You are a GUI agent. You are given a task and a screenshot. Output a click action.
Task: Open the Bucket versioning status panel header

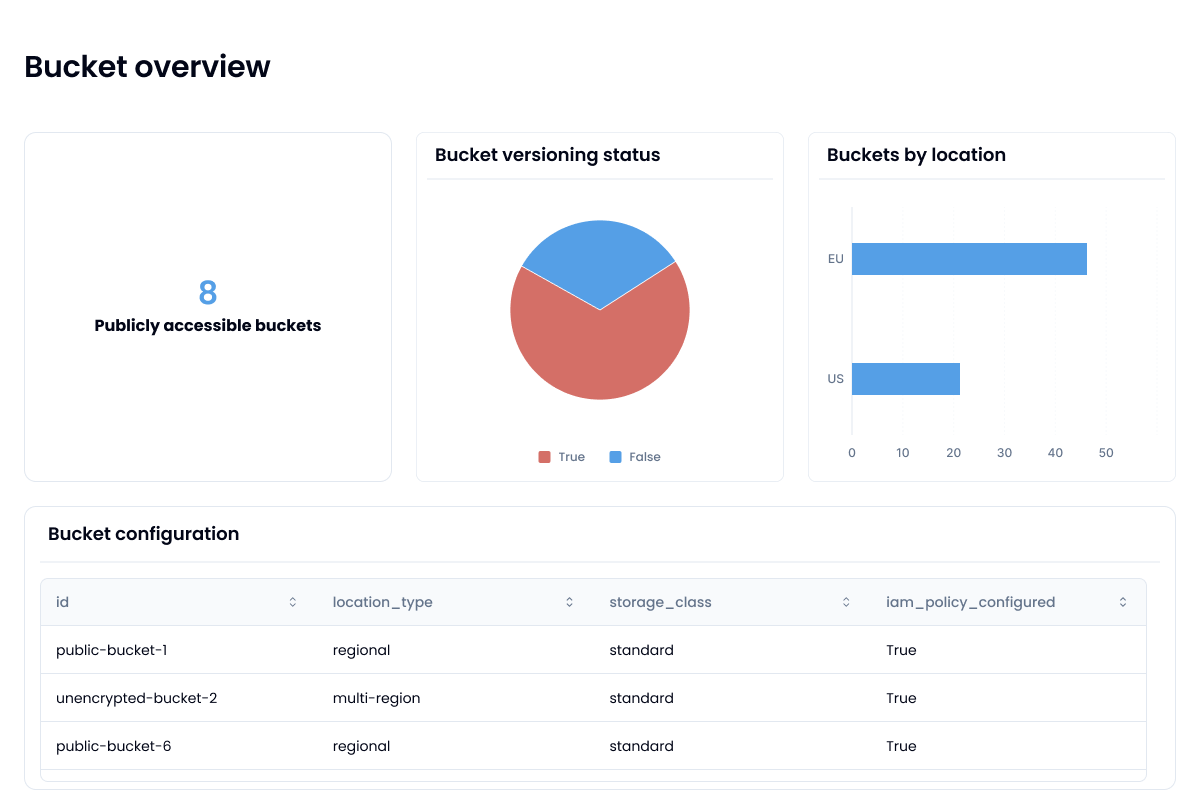point(547,155)
